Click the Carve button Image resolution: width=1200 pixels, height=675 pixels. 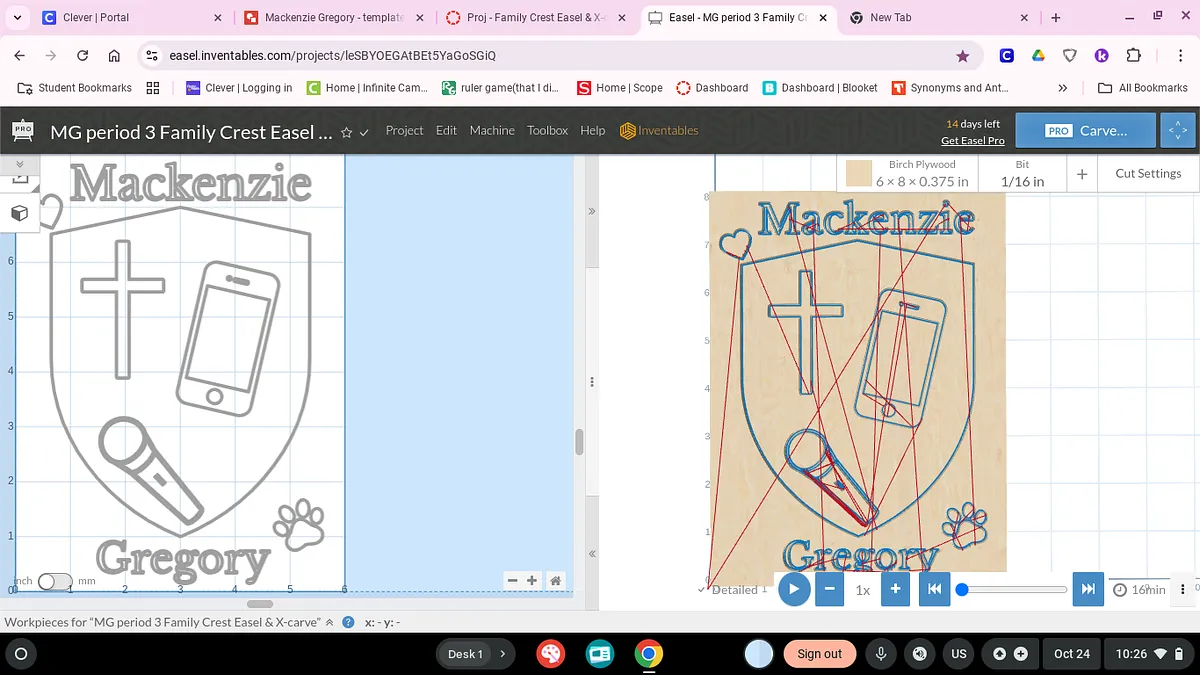pos(1086,131)
